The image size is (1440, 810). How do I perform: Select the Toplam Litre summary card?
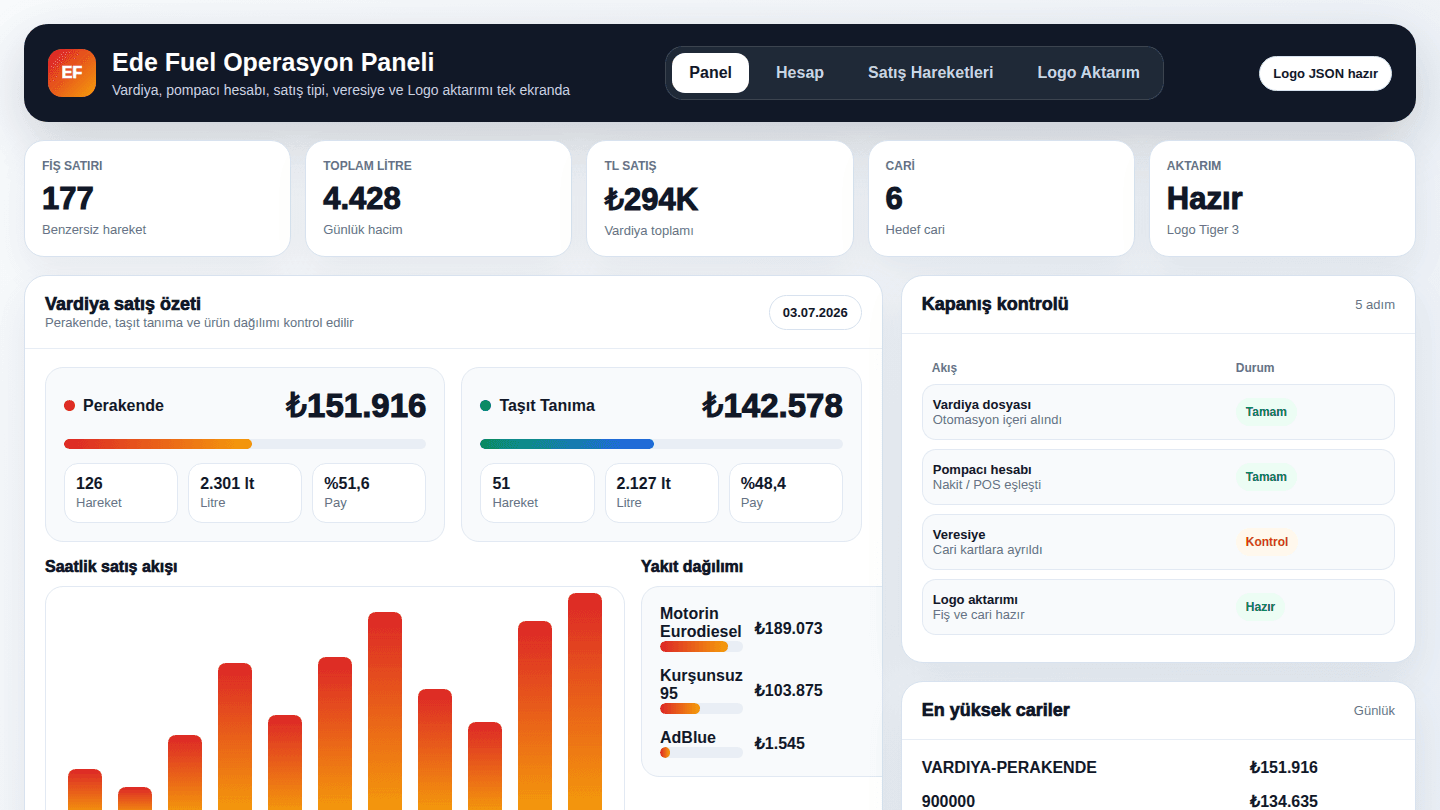pyautogui.click(x=438, y=199)
